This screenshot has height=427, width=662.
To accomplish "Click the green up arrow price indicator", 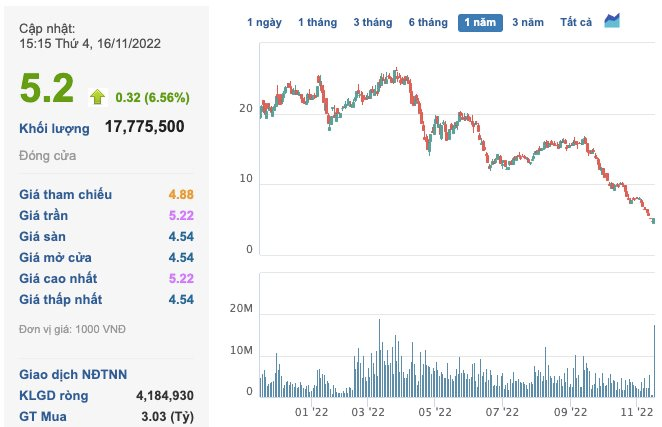I will click(97, 96).
